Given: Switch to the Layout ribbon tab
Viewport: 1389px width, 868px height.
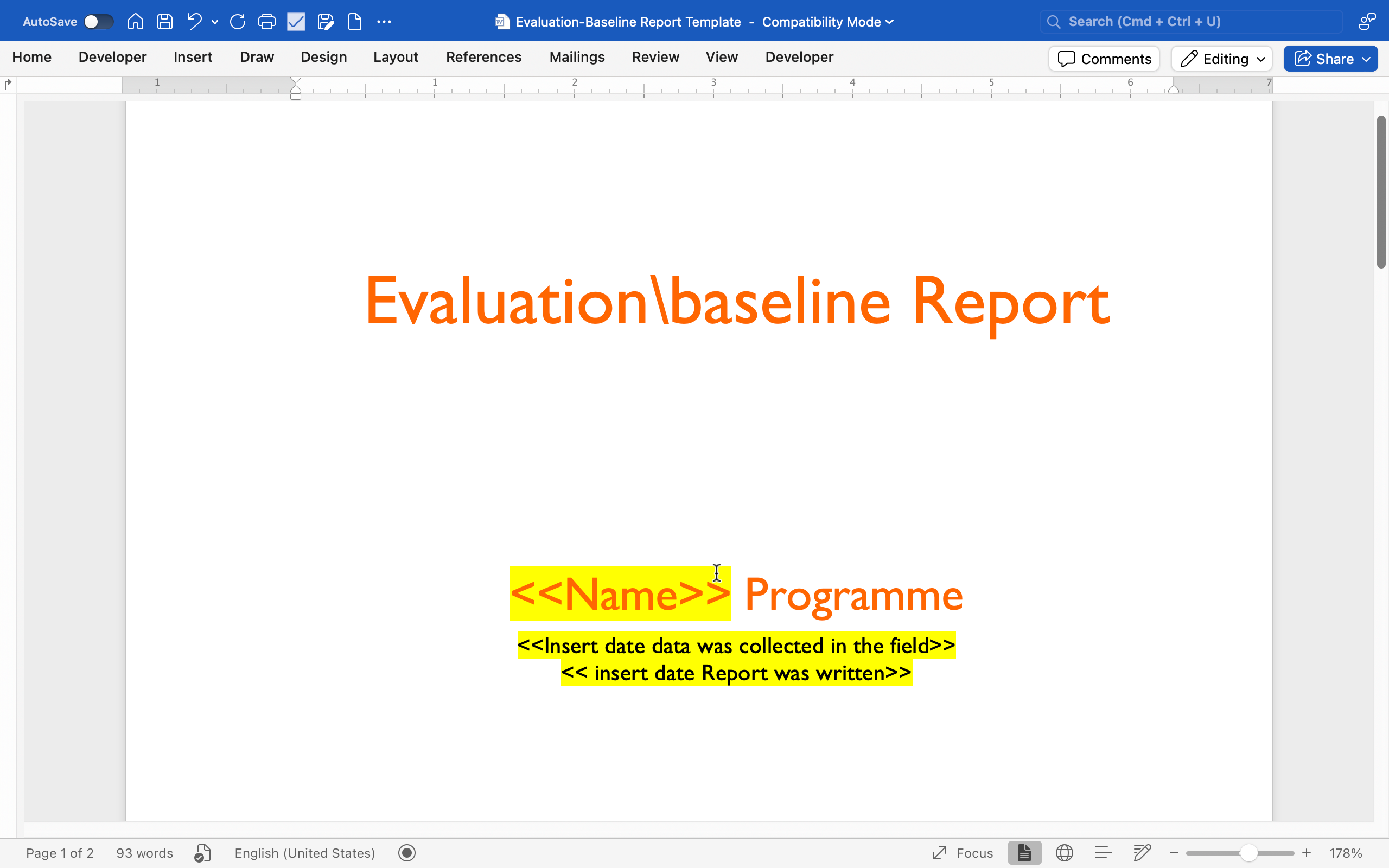Looking at the screenshot, I should tap(396, 57).
